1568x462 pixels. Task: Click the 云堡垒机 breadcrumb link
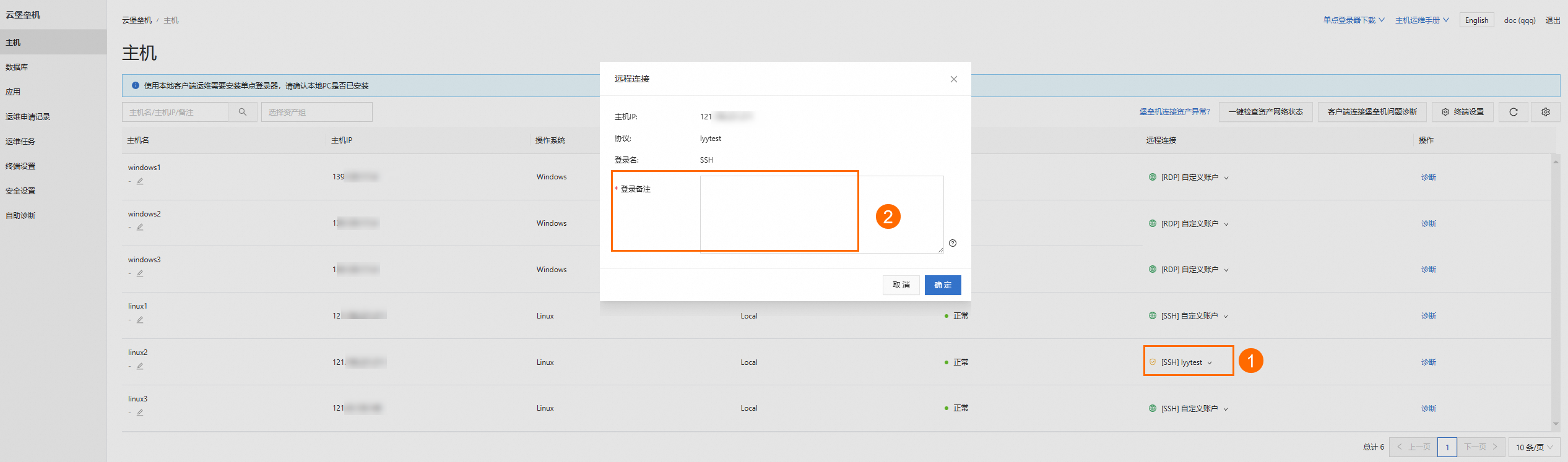pyautogui.click(x=137, y=20)
